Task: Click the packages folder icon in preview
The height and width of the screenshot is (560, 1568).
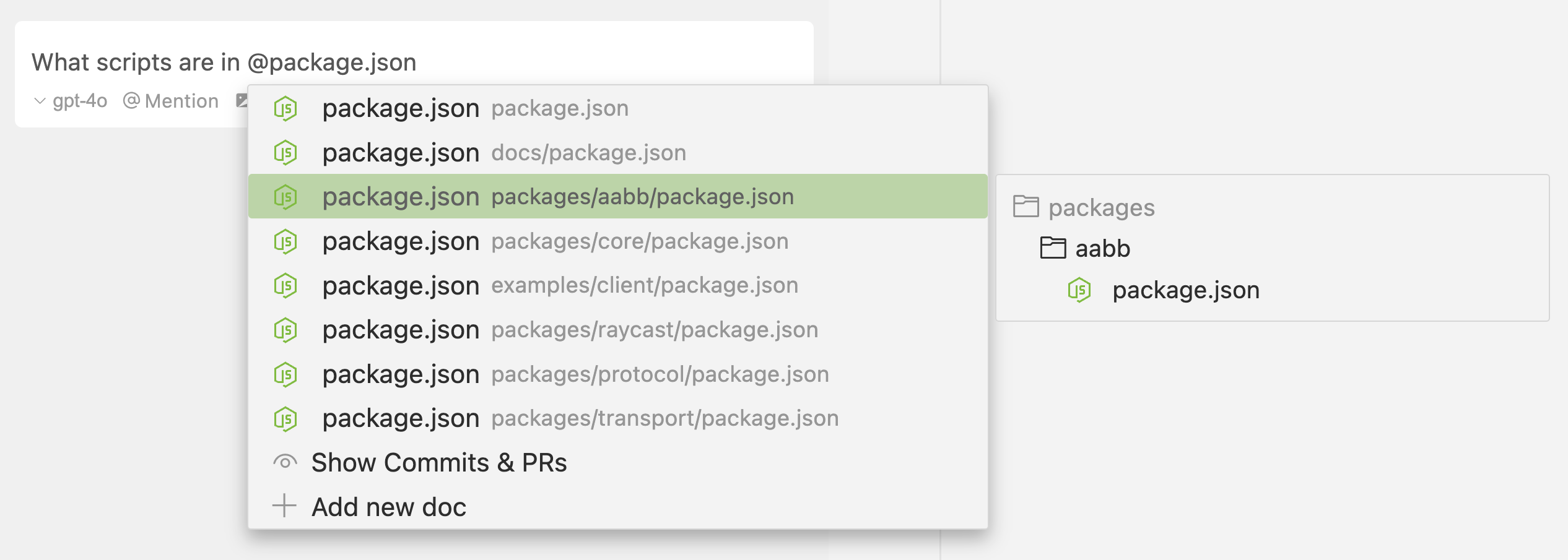Action: 1026,207
